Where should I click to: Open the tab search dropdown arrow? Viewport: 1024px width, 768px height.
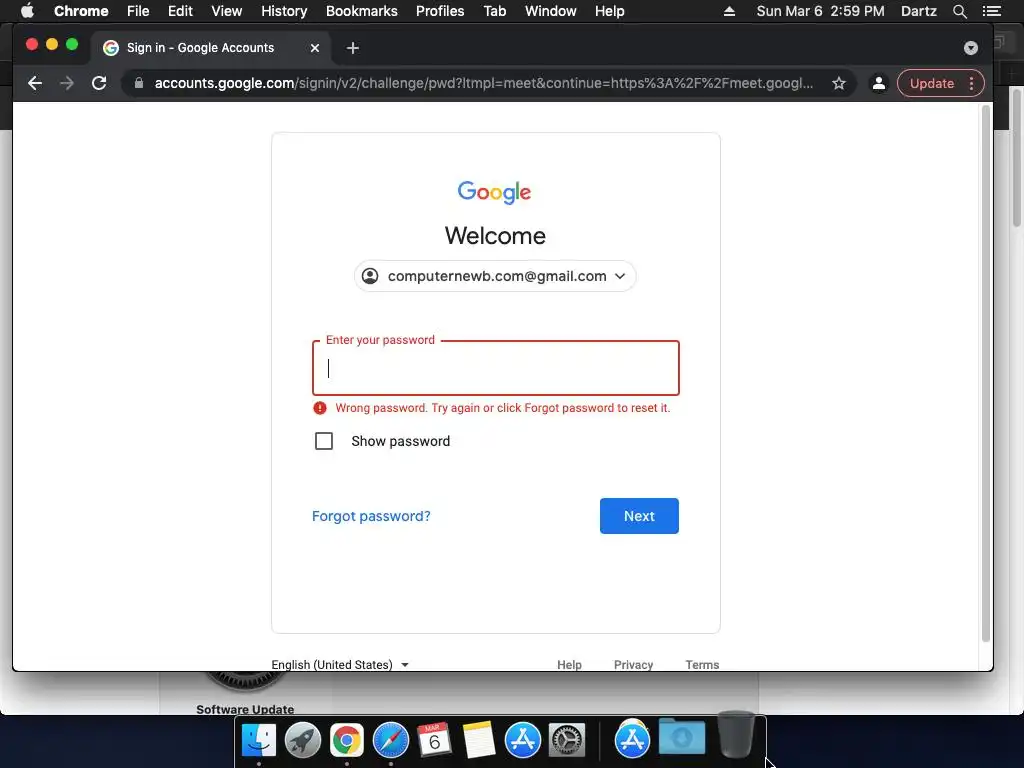[x=970, y=48]
